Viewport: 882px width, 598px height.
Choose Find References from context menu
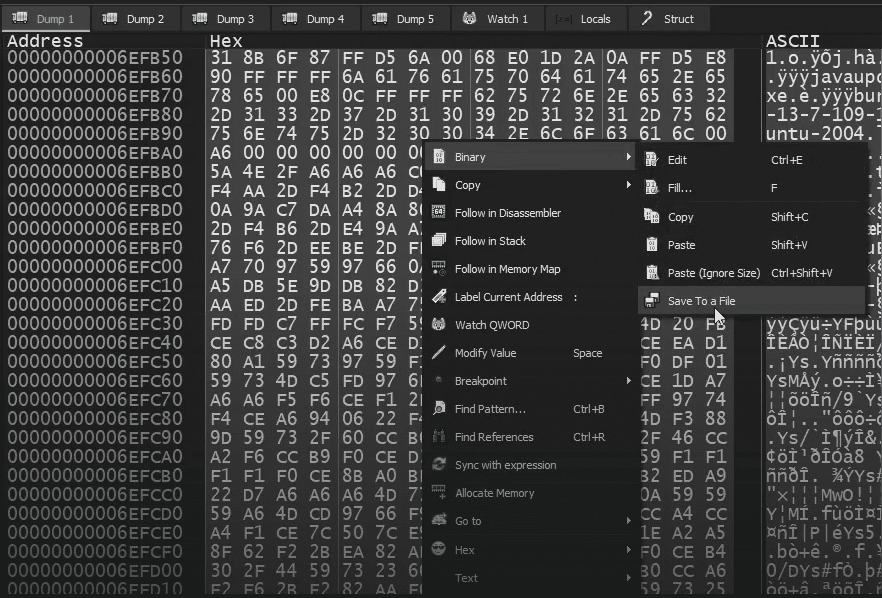(531, 437)
